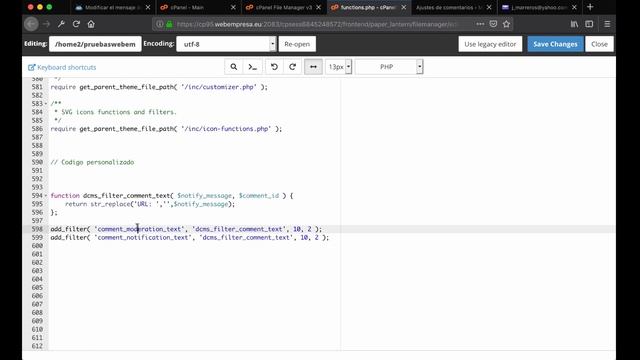Open the PHP language mode dropdown

(389, 67)
